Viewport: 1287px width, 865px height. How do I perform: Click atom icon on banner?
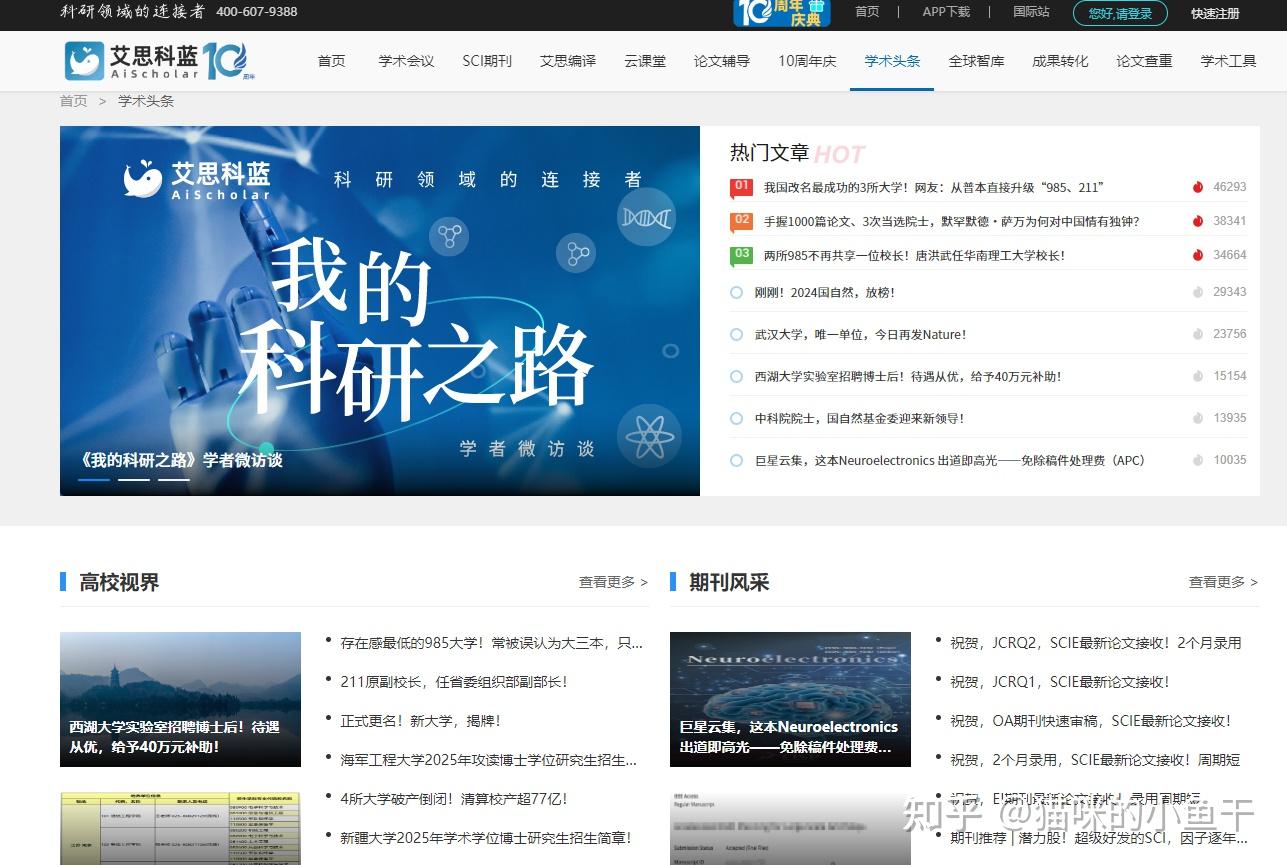point(650,437)
